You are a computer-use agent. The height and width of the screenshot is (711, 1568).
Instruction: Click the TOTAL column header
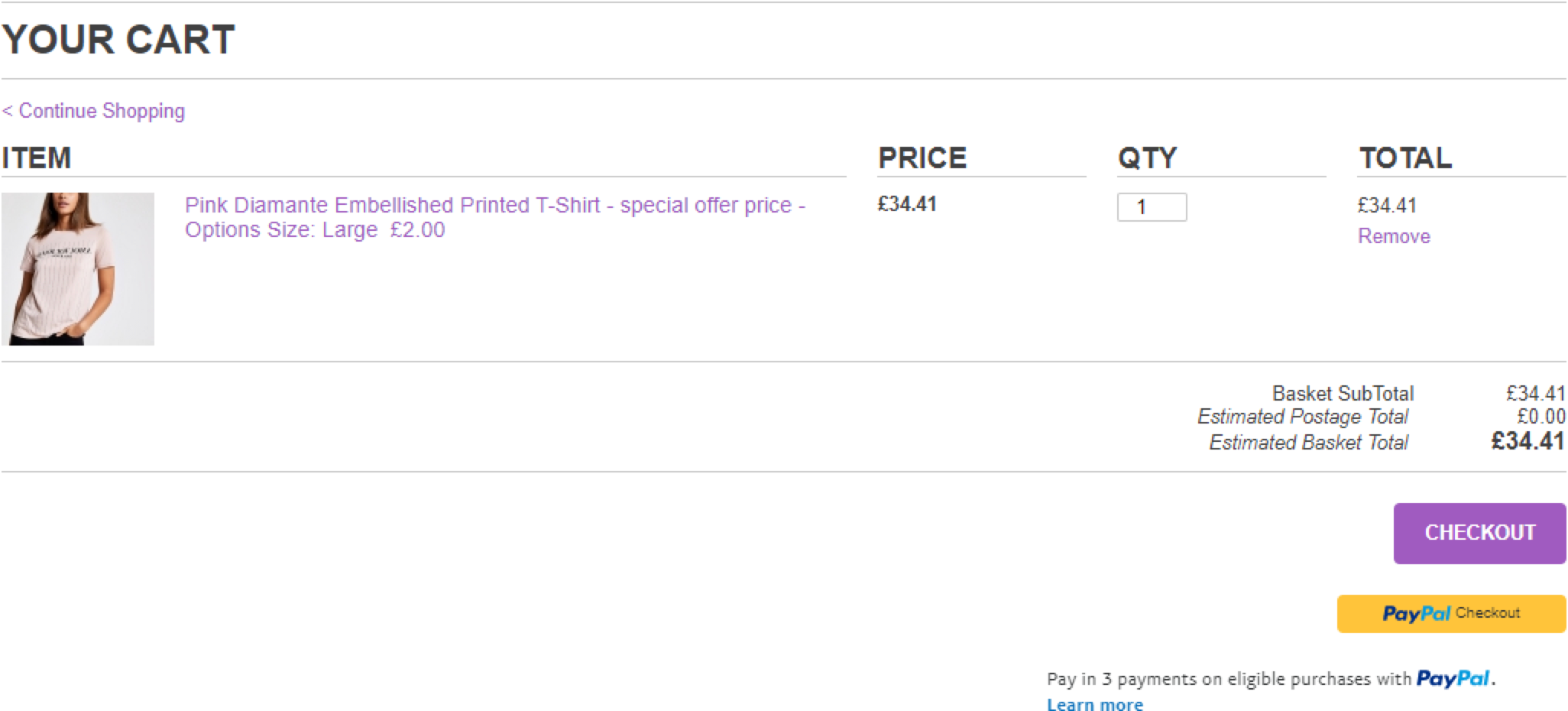click(1404, 158)
